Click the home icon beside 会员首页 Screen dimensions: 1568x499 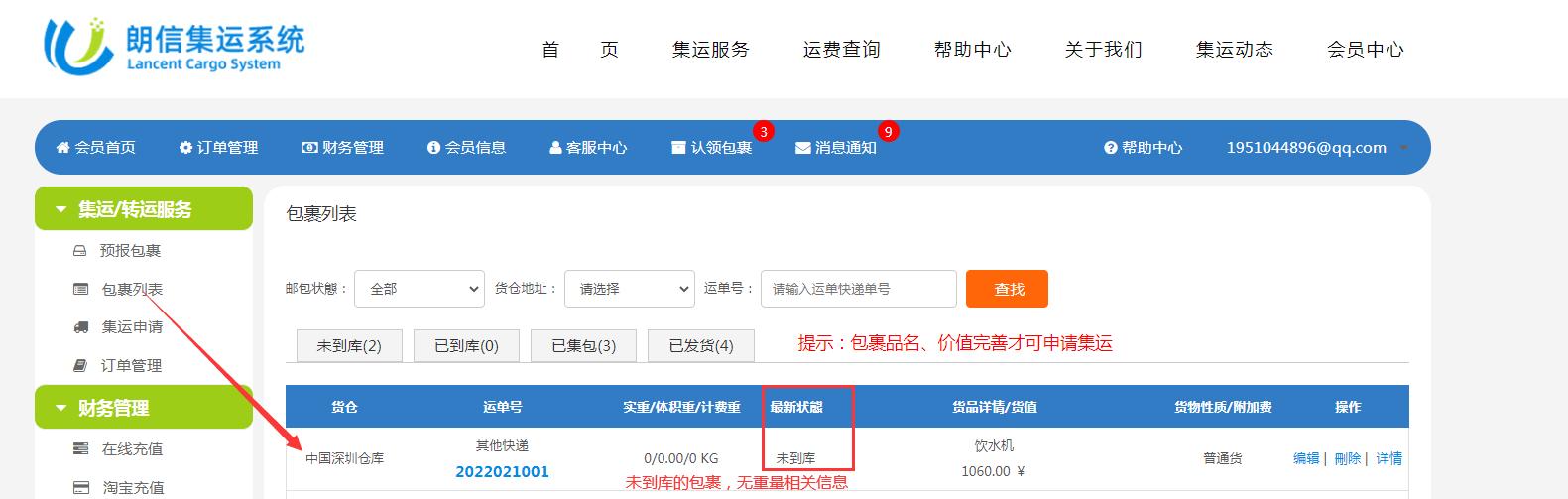(62, 148)
